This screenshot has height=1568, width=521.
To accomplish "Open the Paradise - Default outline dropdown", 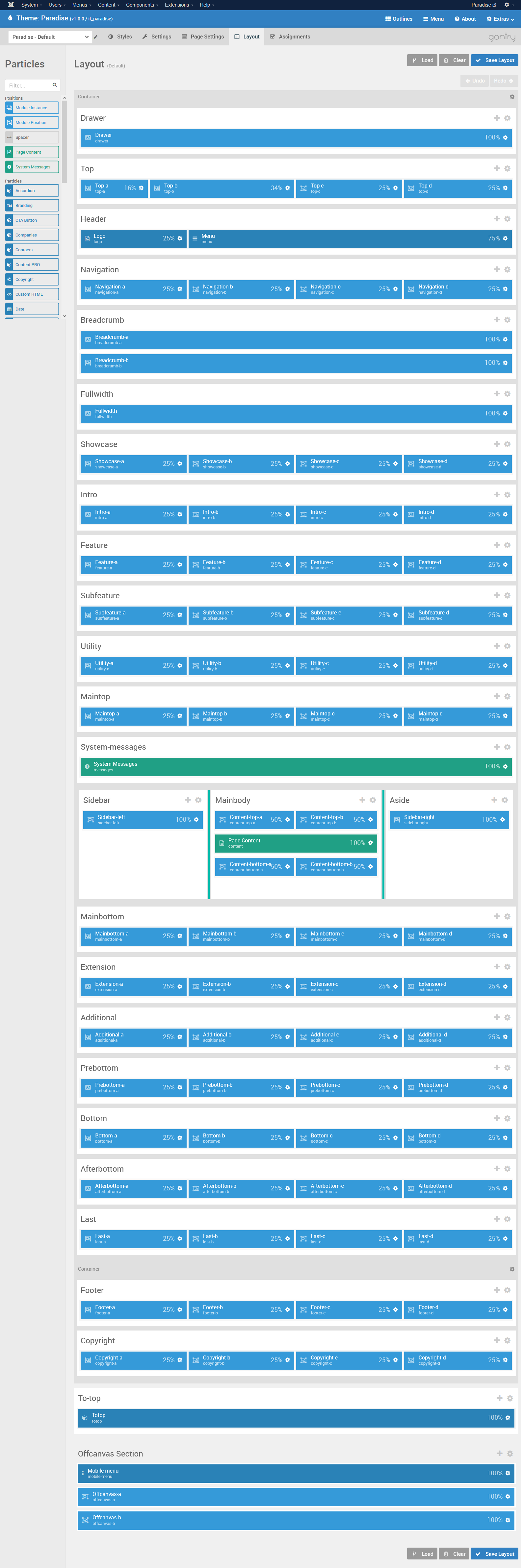I will coord(50,37).
